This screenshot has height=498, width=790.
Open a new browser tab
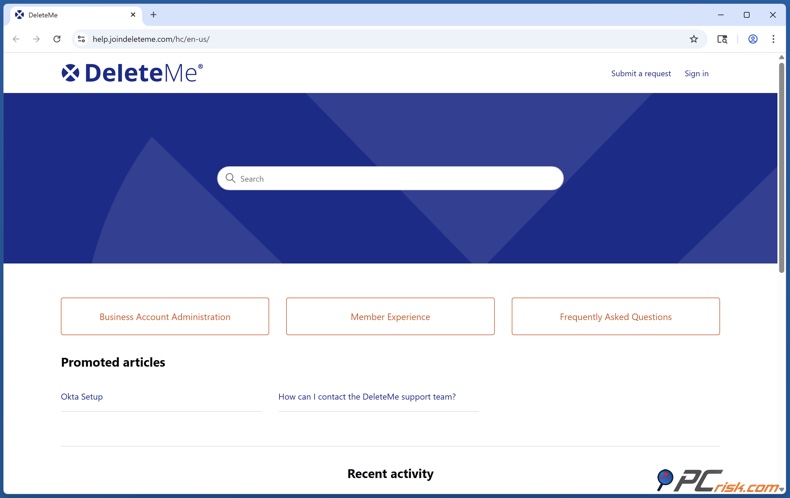click(153, 15)
